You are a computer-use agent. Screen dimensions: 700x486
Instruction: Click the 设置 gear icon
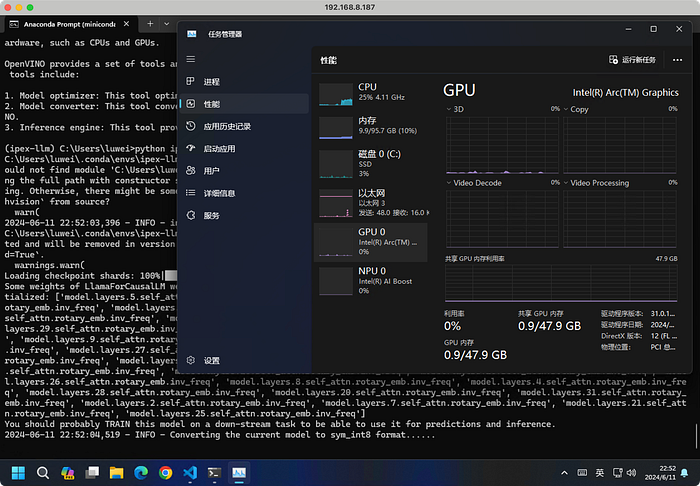pos(191,360)
